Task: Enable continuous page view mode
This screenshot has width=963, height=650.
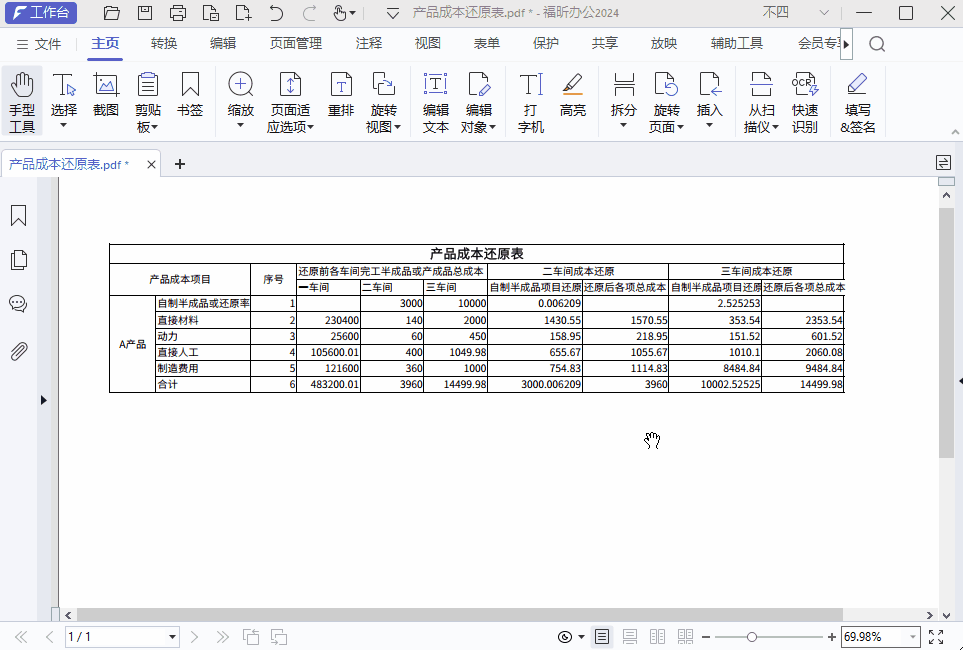Action: click(x=630, y=637)
